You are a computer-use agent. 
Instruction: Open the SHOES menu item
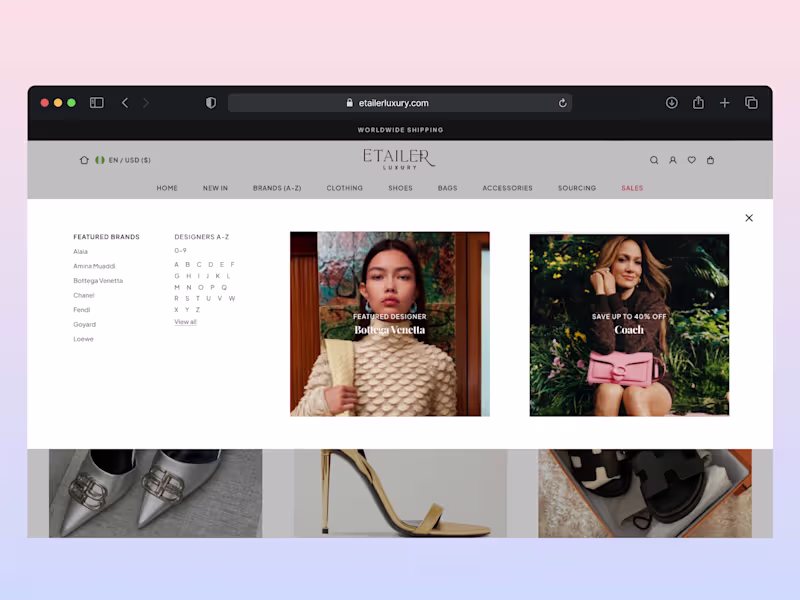click(401, 188)
